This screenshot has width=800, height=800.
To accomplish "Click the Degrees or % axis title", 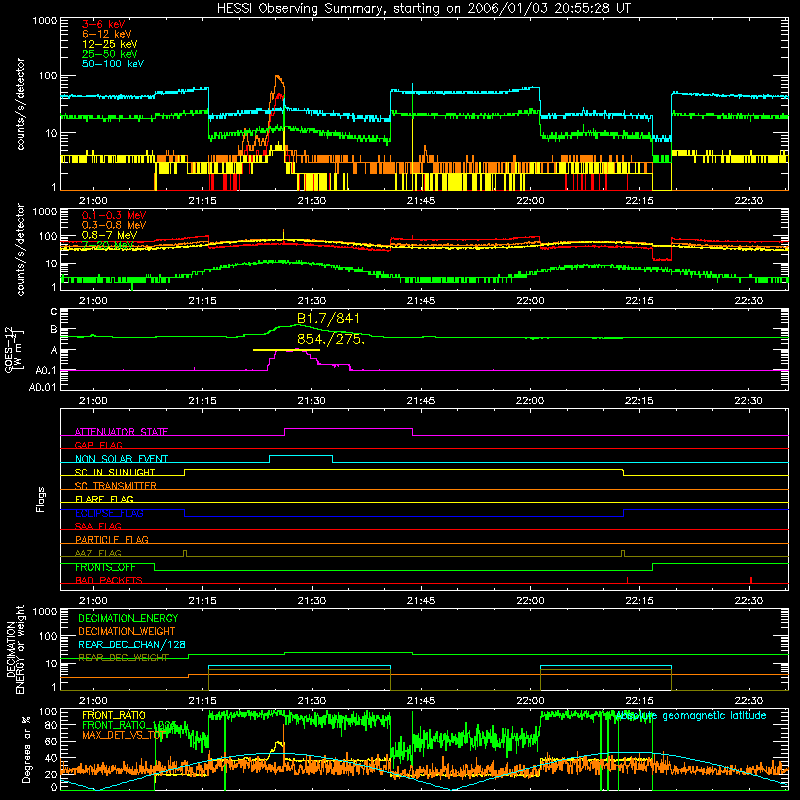I will click(x=26, y=749).
